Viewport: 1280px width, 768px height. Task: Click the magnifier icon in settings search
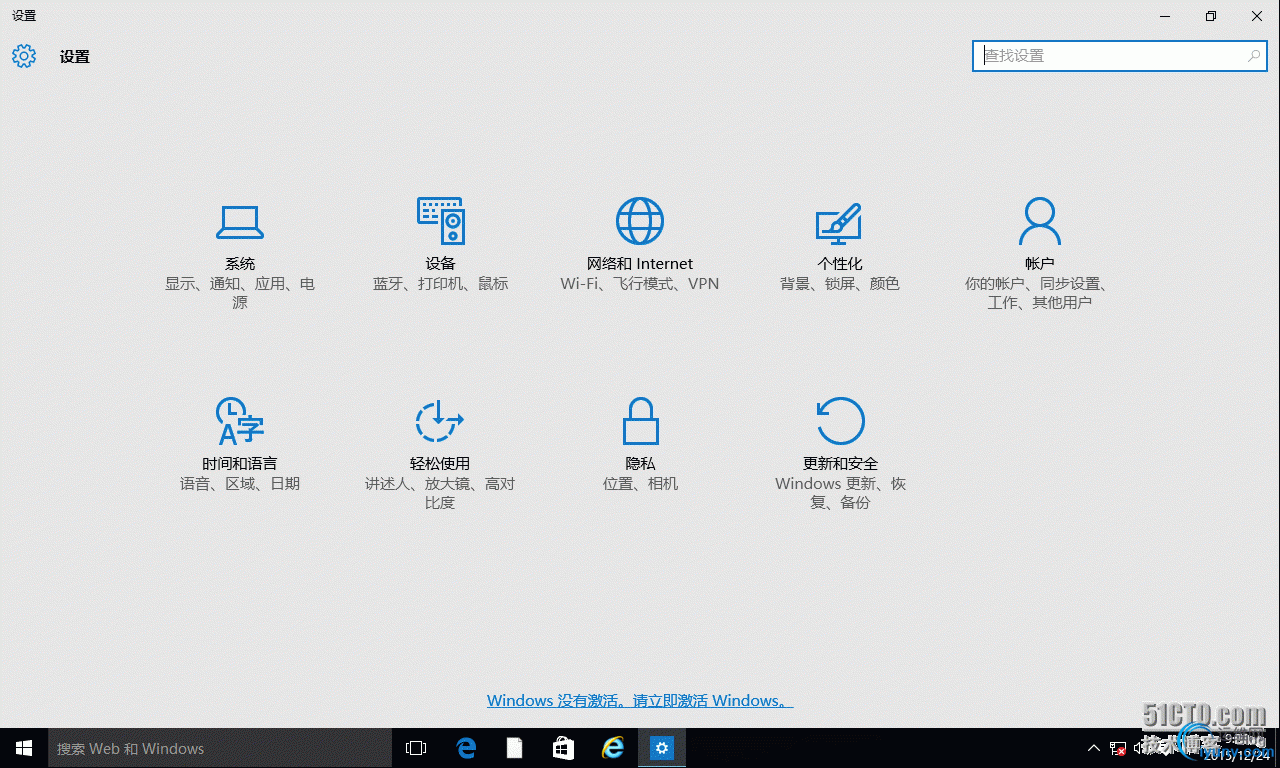point(1254,56)
